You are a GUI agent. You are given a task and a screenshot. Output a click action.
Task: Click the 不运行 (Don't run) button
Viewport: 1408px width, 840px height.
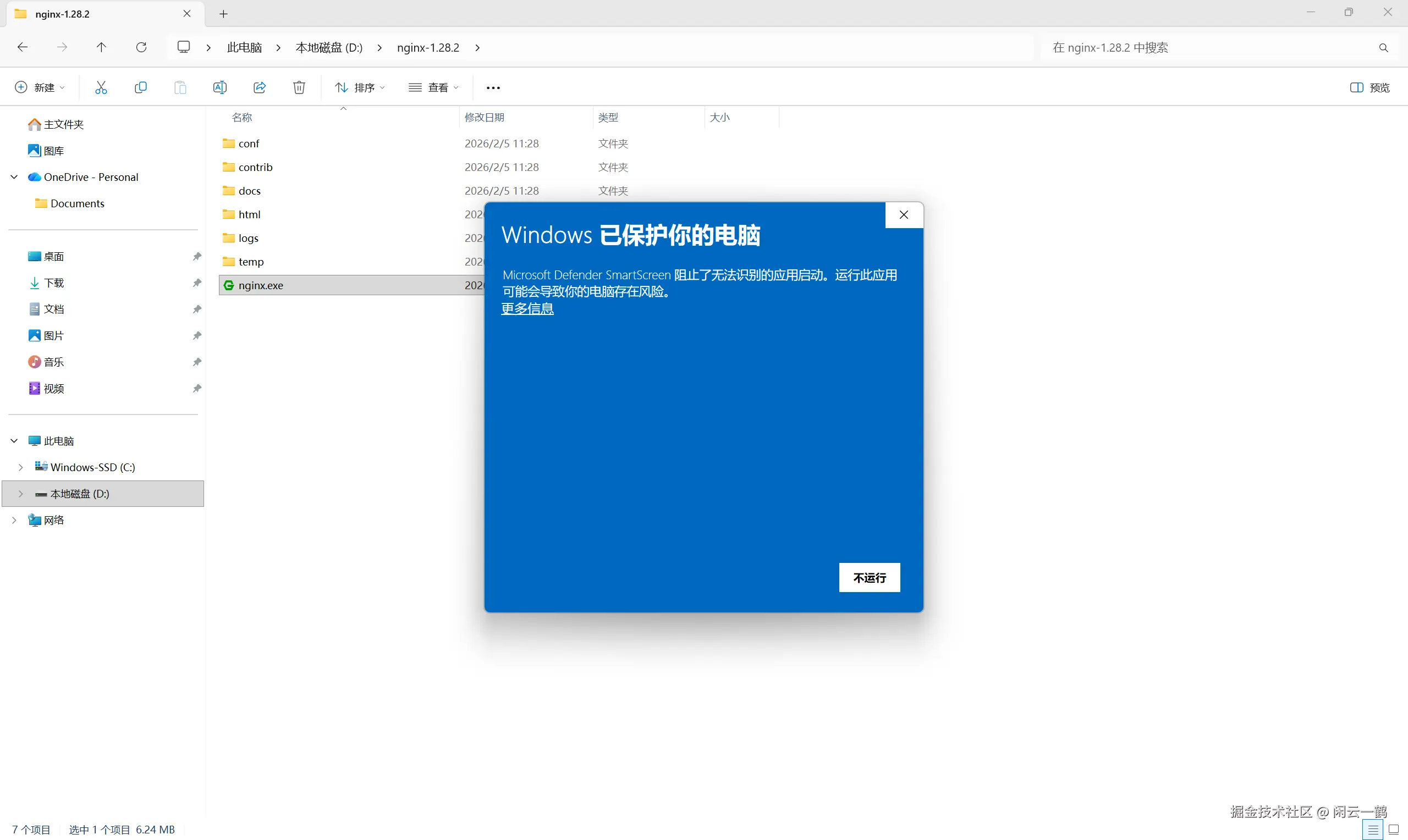click(x=868, y=577)
